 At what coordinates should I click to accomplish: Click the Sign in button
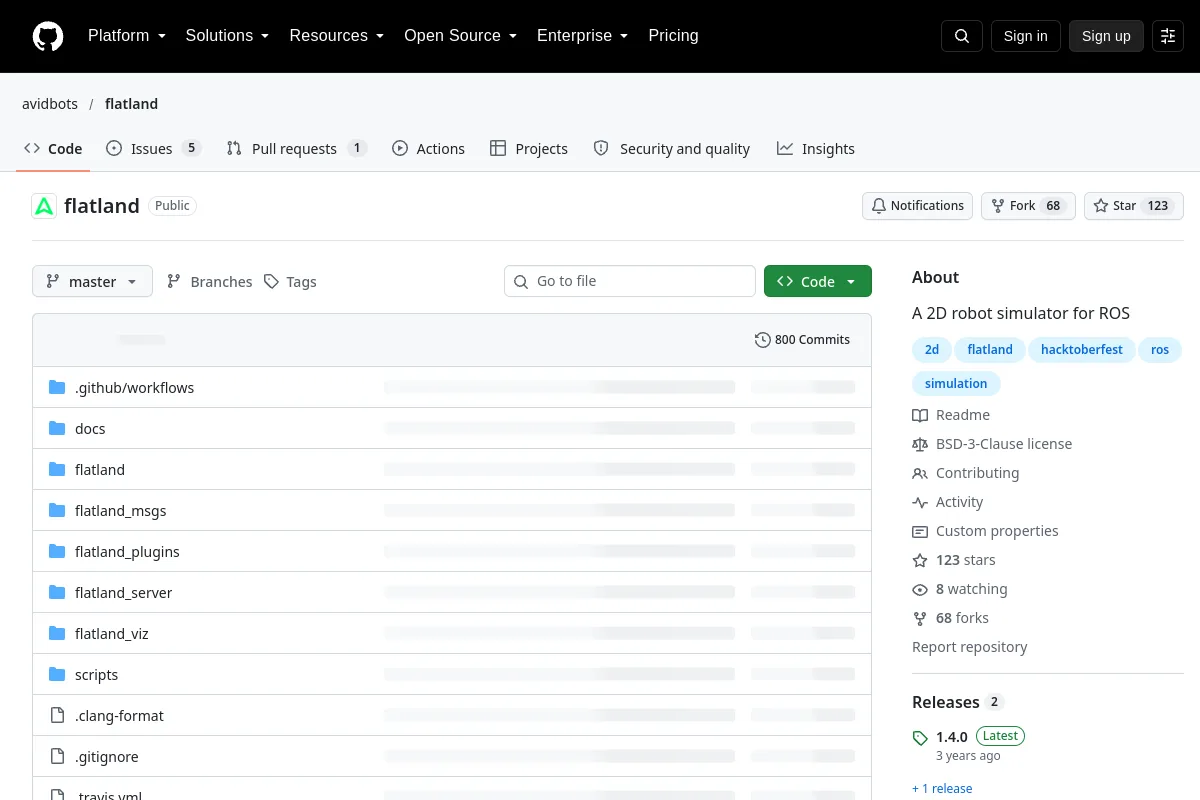click(1025, 36)
